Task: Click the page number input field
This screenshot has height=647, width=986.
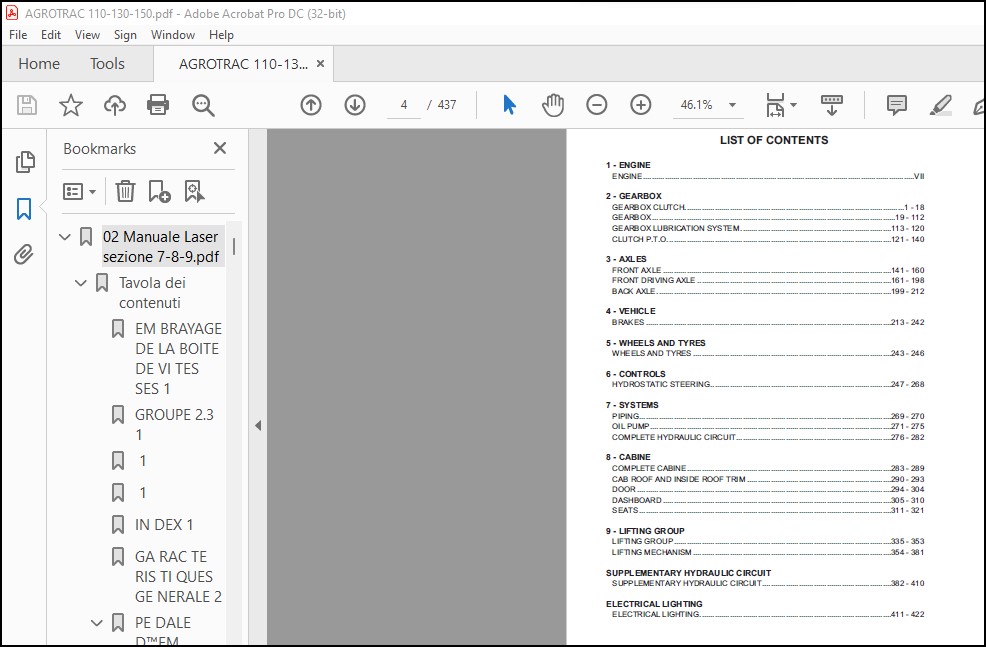Action: coord(404,105)
